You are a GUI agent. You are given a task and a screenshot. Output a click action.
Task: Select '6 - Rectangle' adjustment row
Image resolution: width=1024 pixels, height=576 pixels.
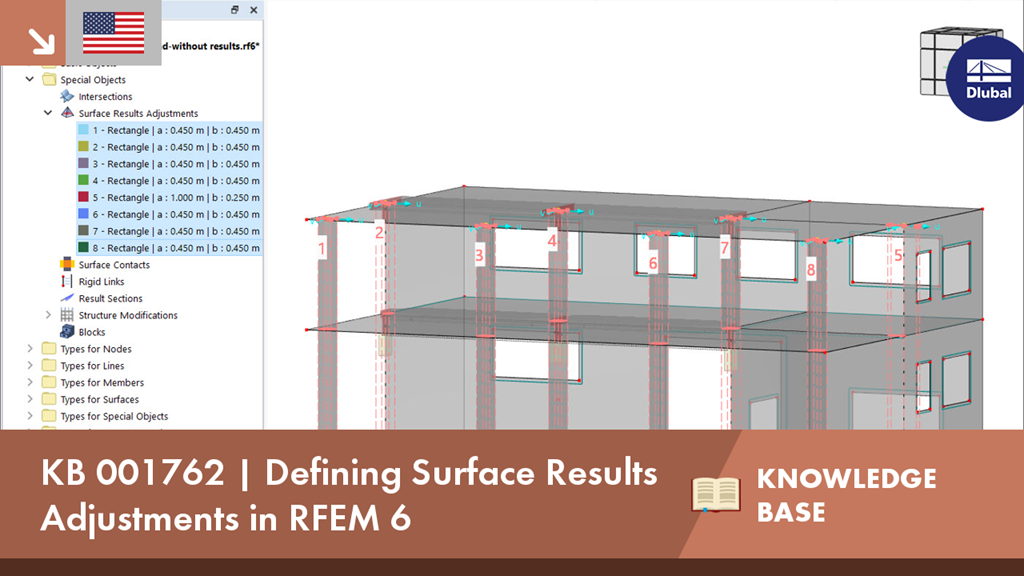169,214
